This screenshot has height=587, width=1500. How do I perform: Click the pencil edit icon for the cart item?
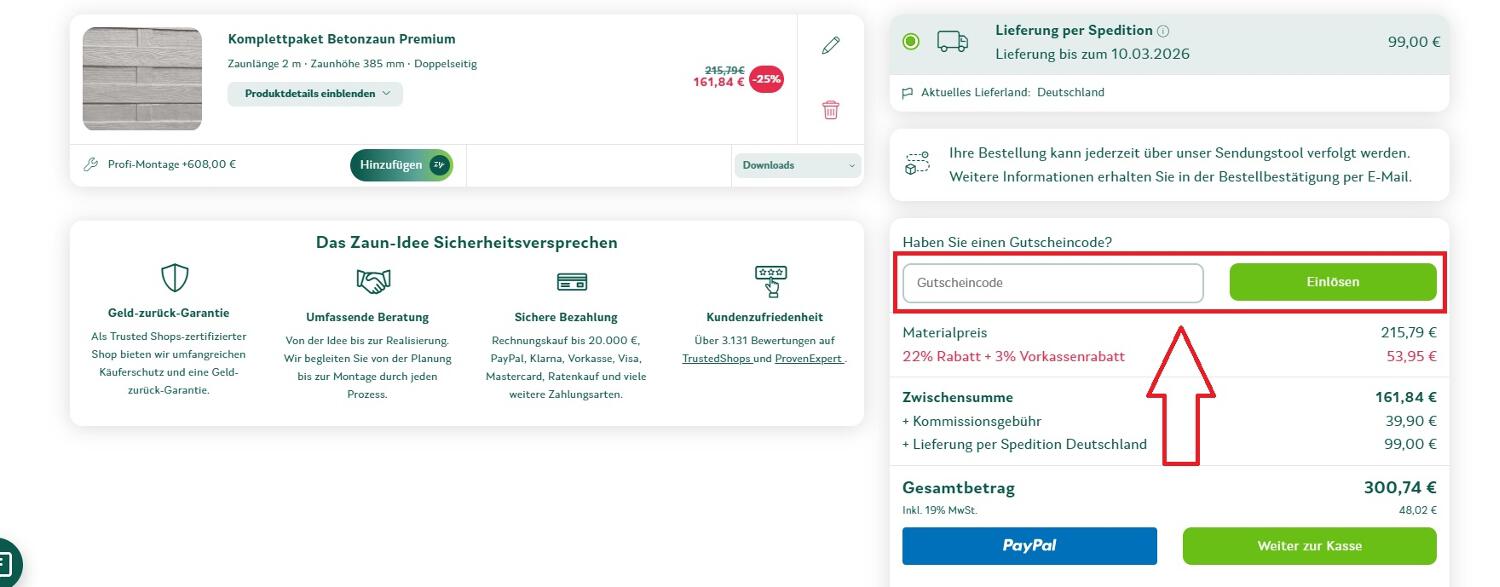[x=830, y=45]
